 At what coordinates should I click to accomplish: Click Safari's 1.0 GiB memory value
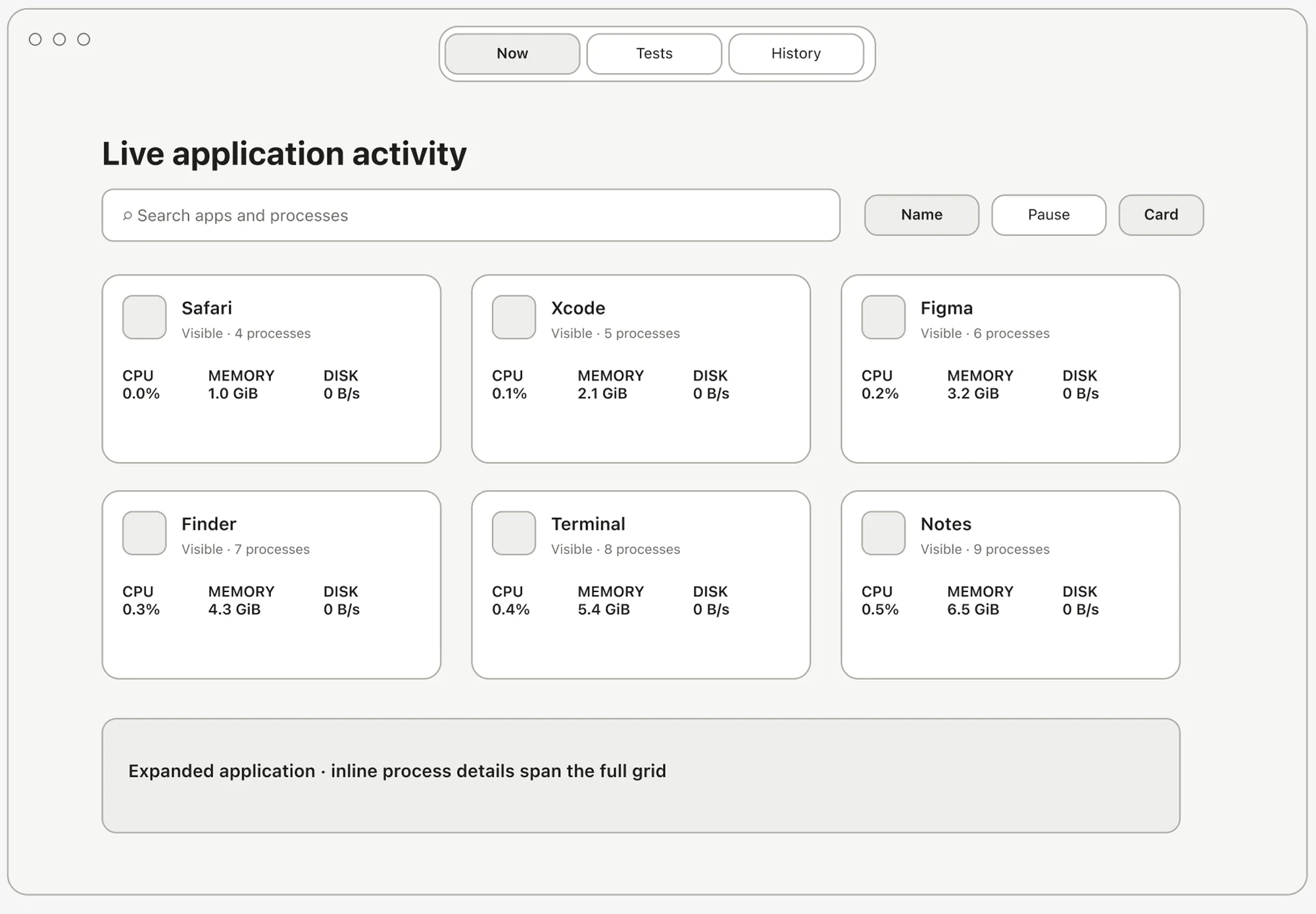click(x=233, y=394)
